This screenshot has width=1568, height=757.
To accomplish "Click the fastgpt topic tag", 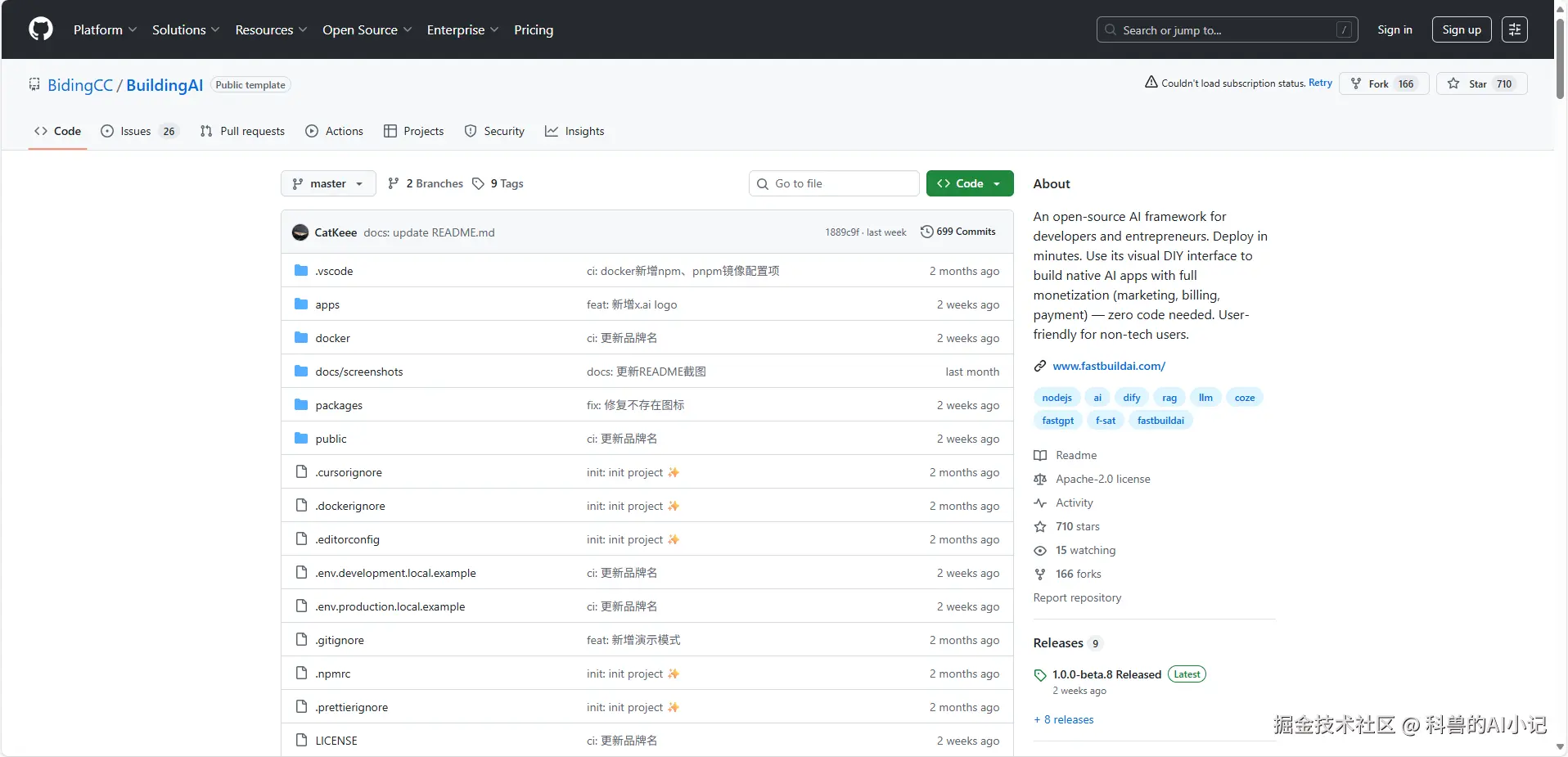I will coord(1058,421).
